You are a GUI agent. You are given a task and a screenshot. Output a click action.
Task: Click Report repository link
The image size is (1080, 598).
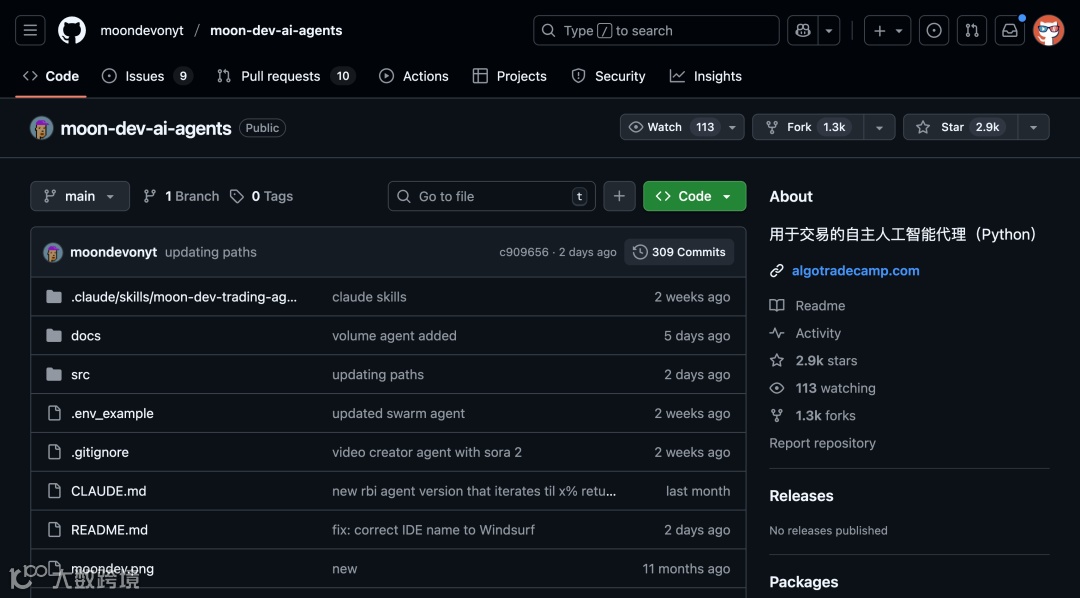click(822, 443)
